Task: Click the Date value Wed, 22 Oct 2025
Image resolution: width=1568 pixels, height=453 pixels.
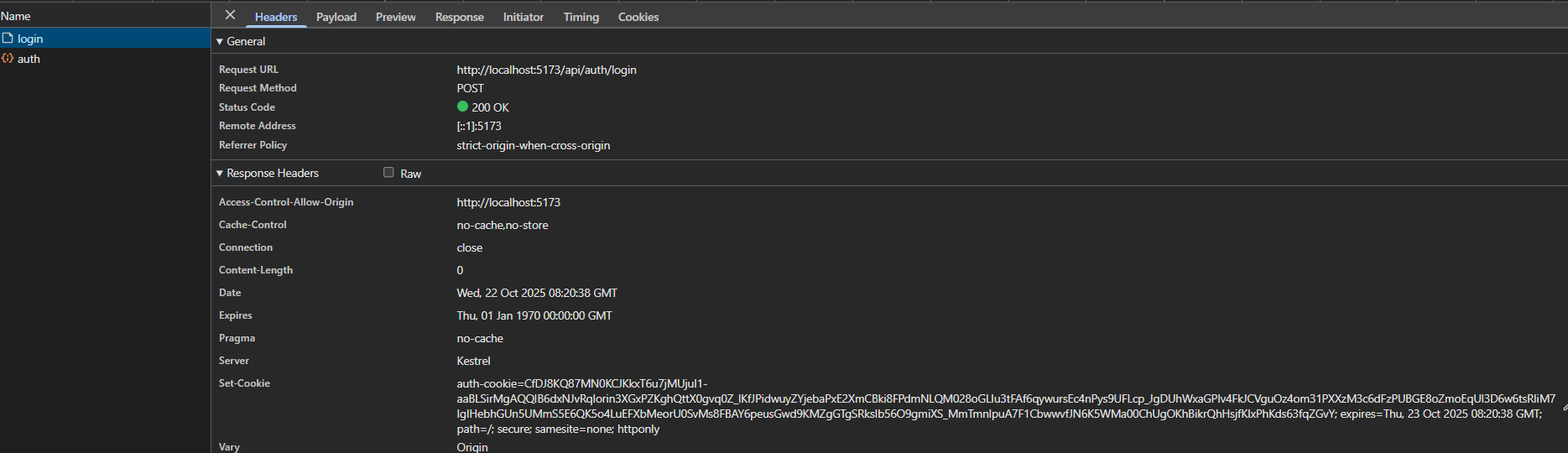Action: tap(537, 293)
